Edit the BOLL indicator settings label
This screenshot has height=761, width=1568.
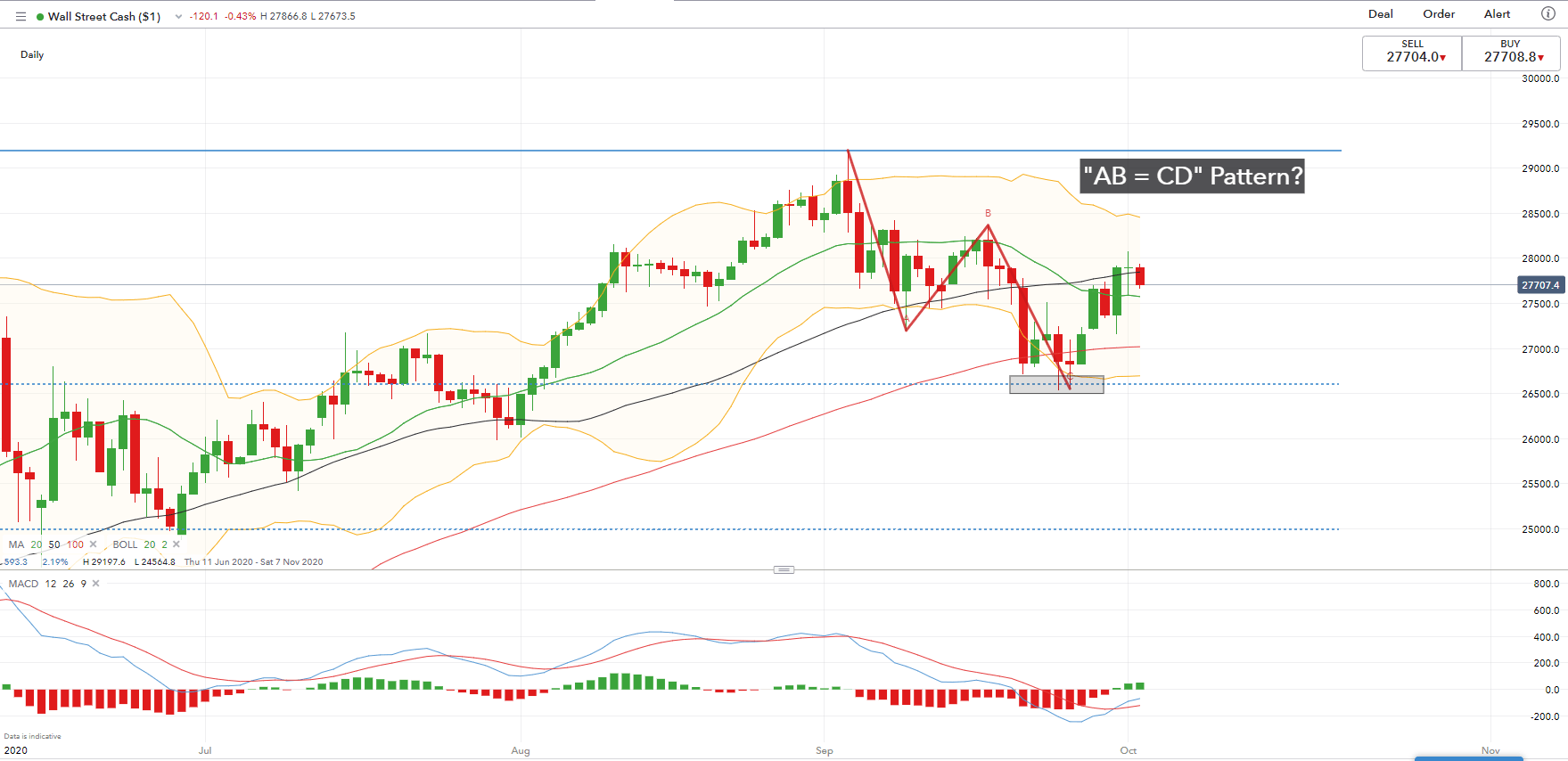coord(125,544)
